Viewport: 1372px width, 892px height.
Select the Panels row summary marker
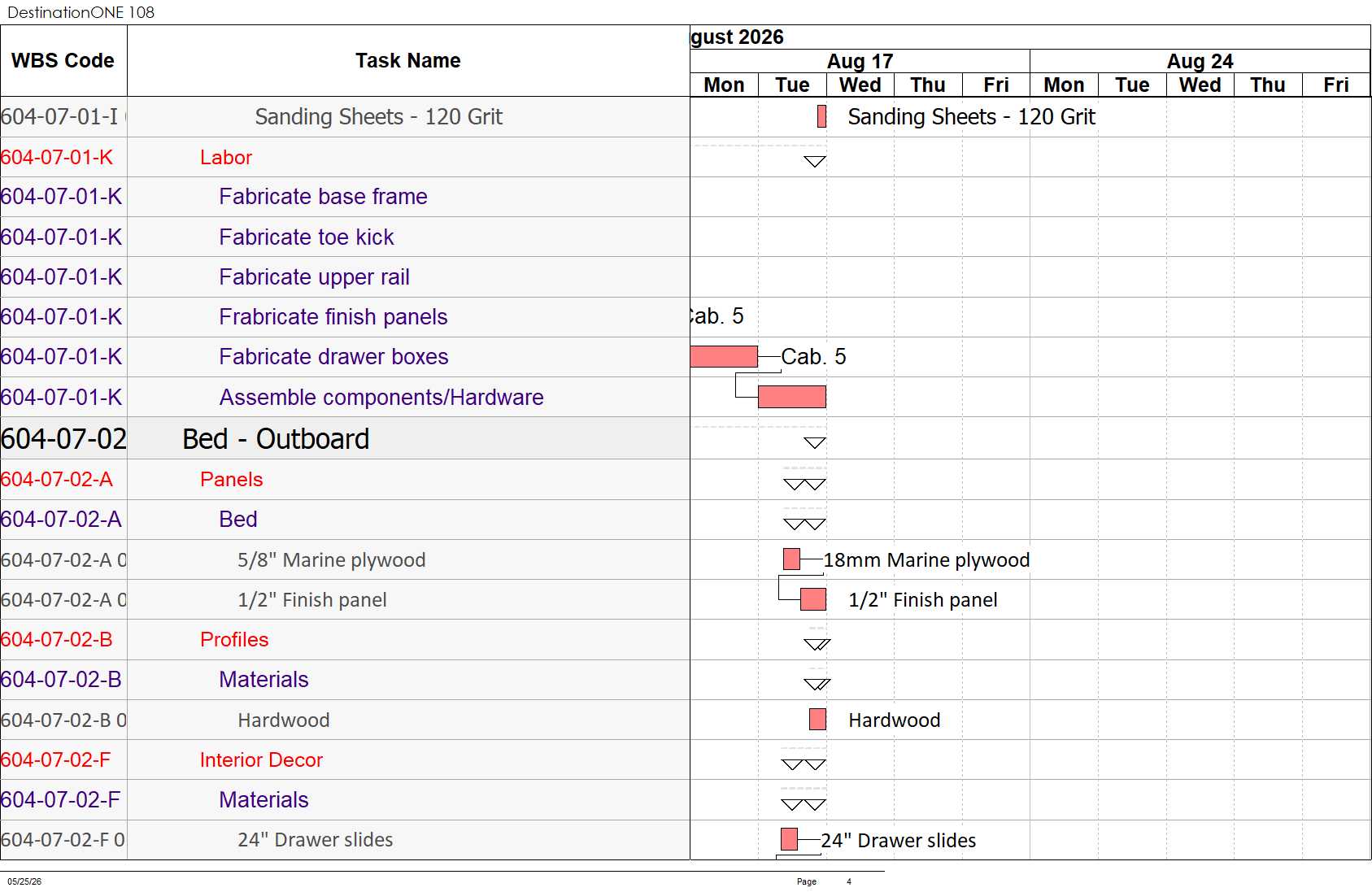(x=804, y=485)
